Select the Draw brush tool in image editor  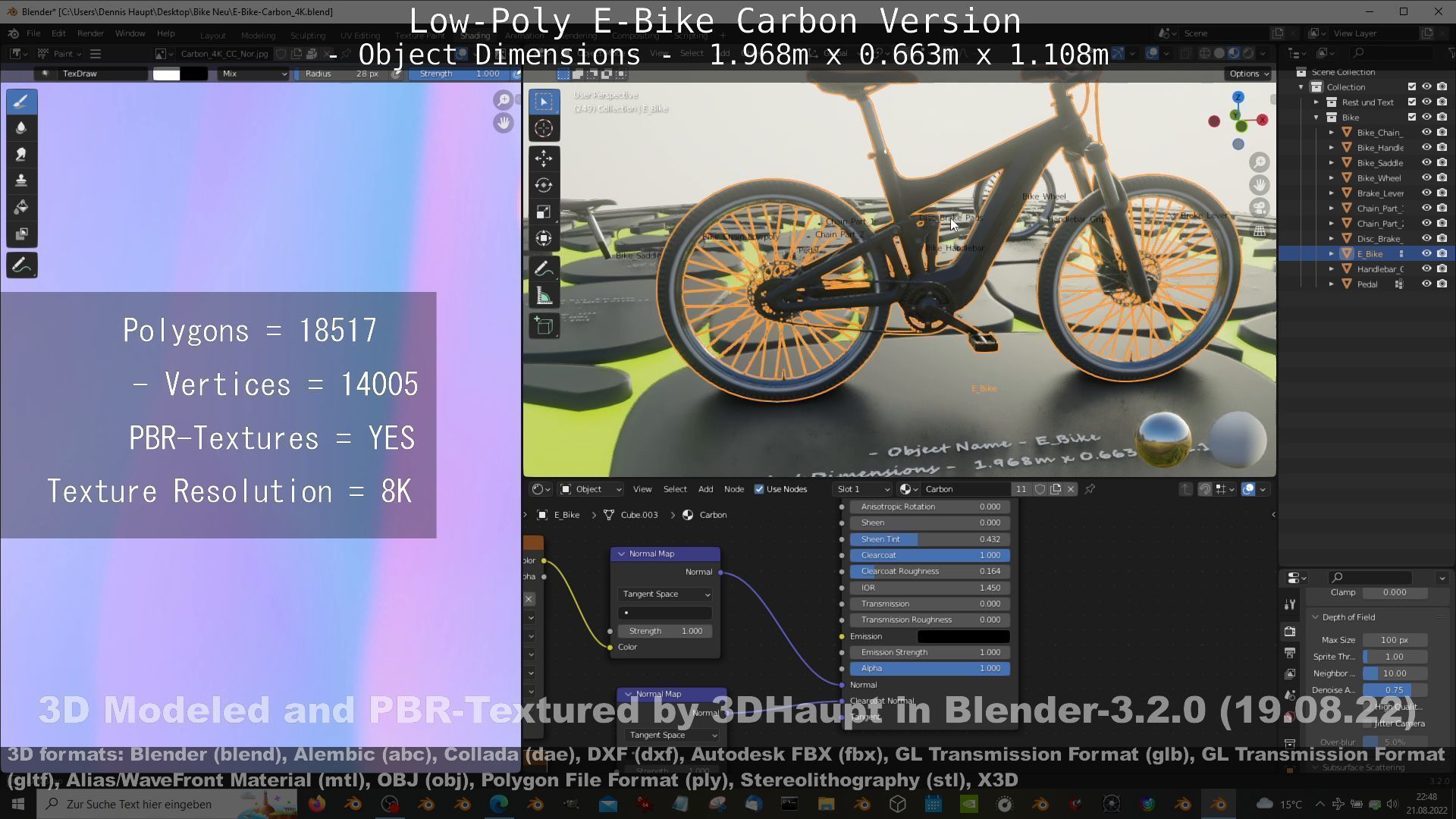click(x=21, y=102)
